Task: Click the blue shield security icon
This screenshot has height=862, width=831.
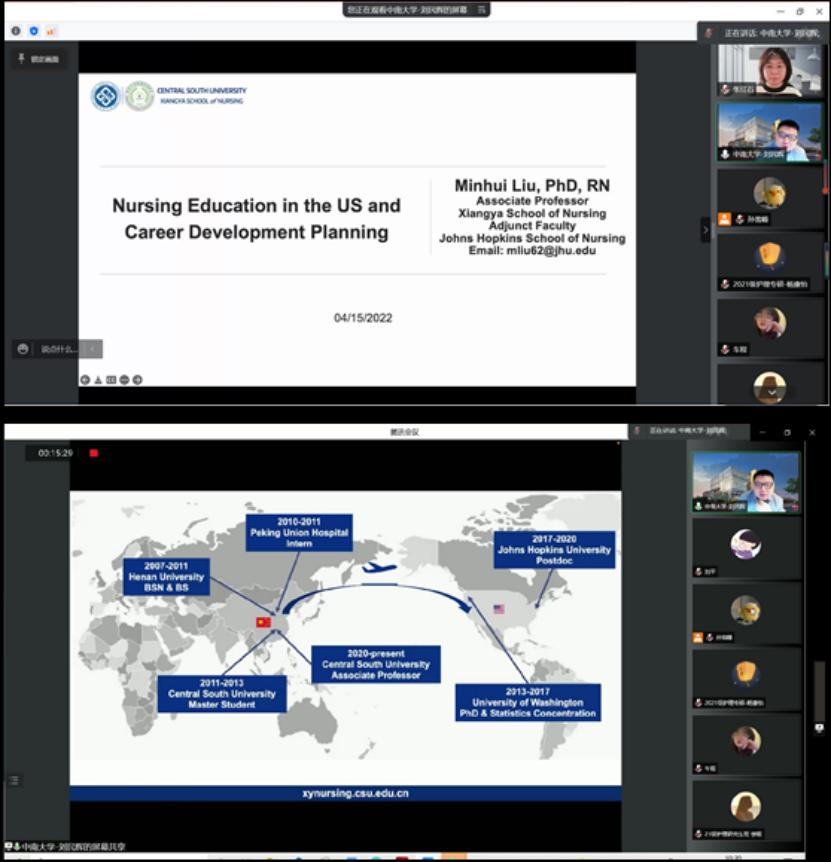Action: pos(33,31)
